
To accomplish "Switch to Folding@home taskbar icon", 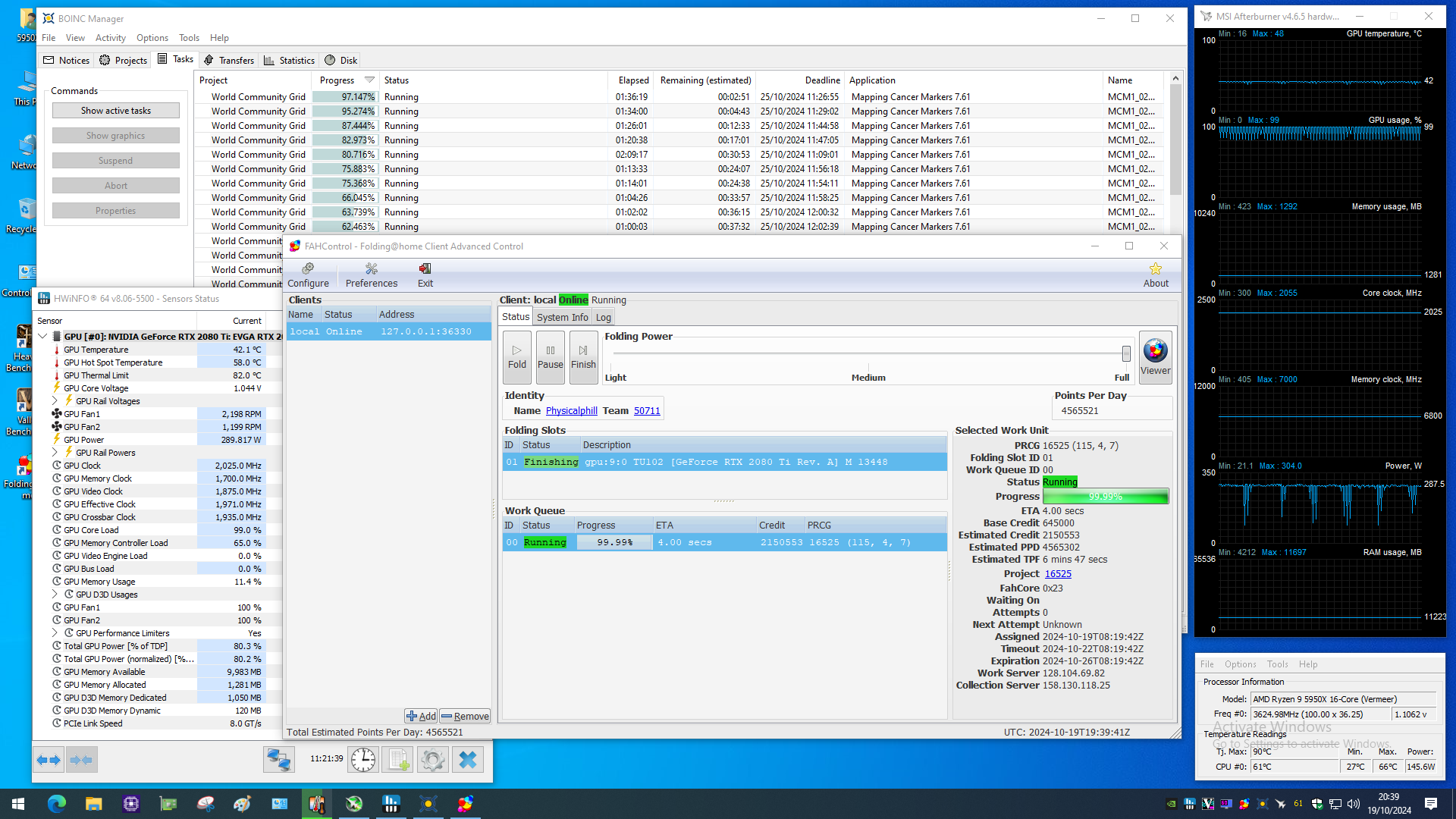I will [x=466, y=804].
